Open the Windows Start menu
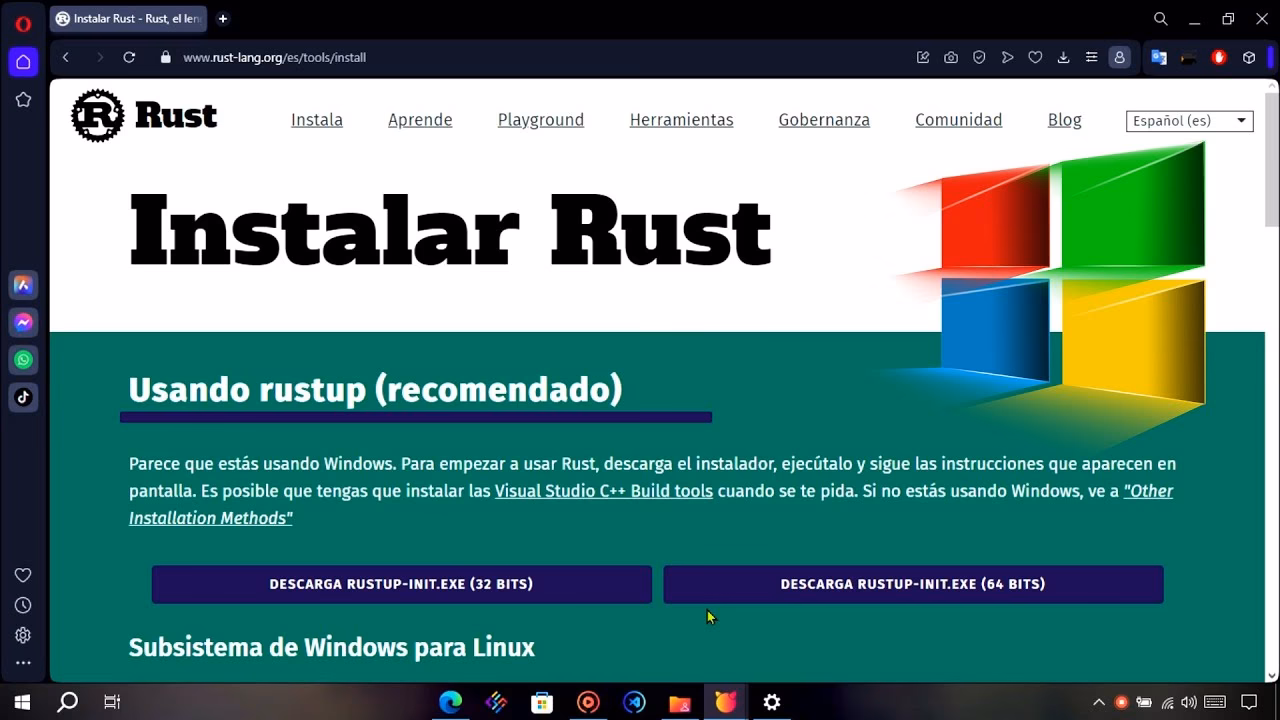 pos(22,702)
